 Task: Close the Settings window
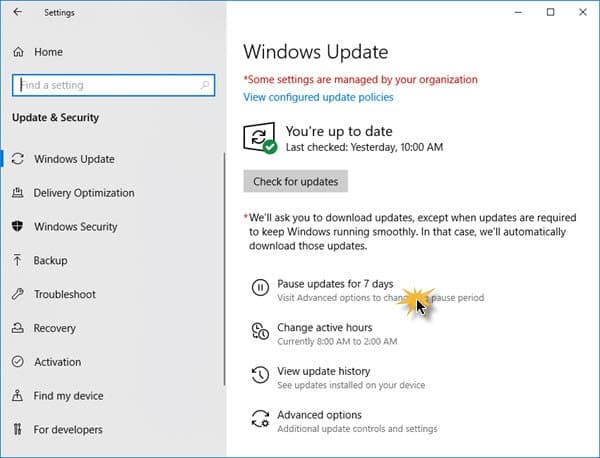coord(583,12)
